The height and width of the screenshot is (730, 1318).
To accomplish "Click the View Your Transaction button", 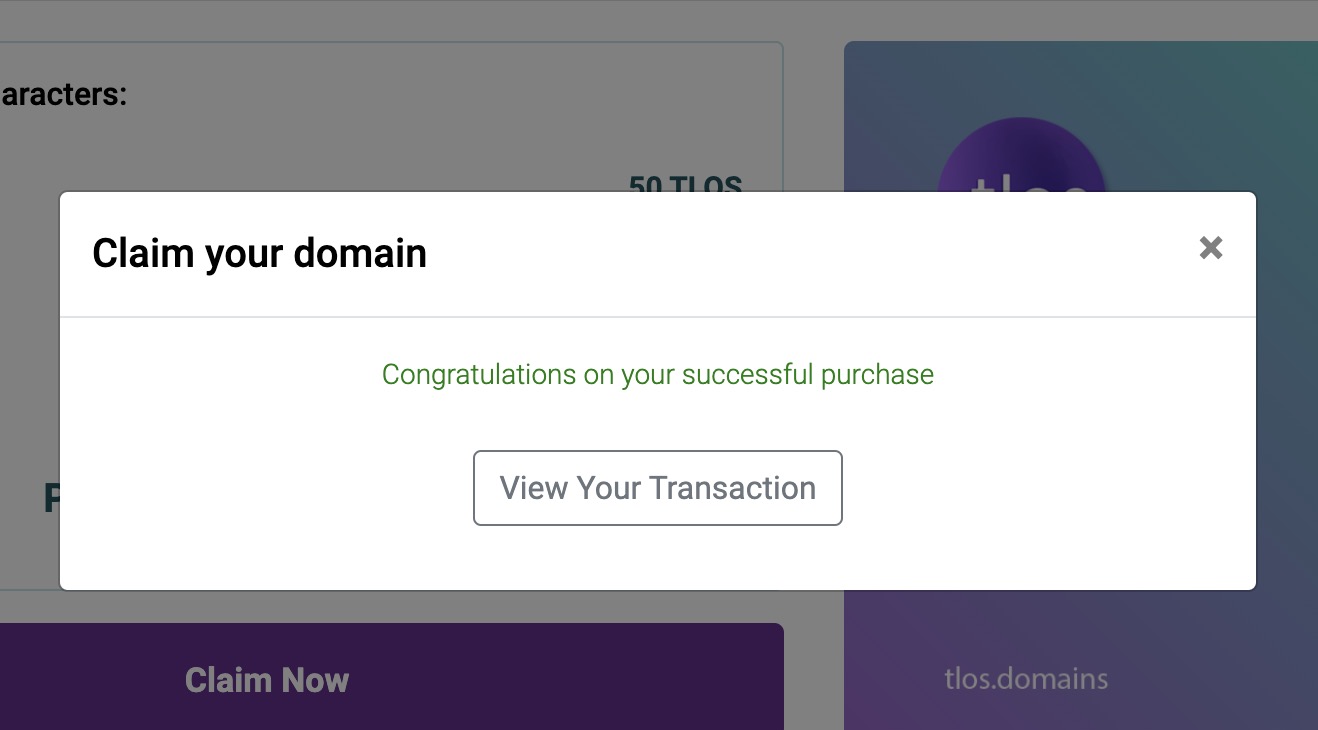I will [x=657, y=488].
